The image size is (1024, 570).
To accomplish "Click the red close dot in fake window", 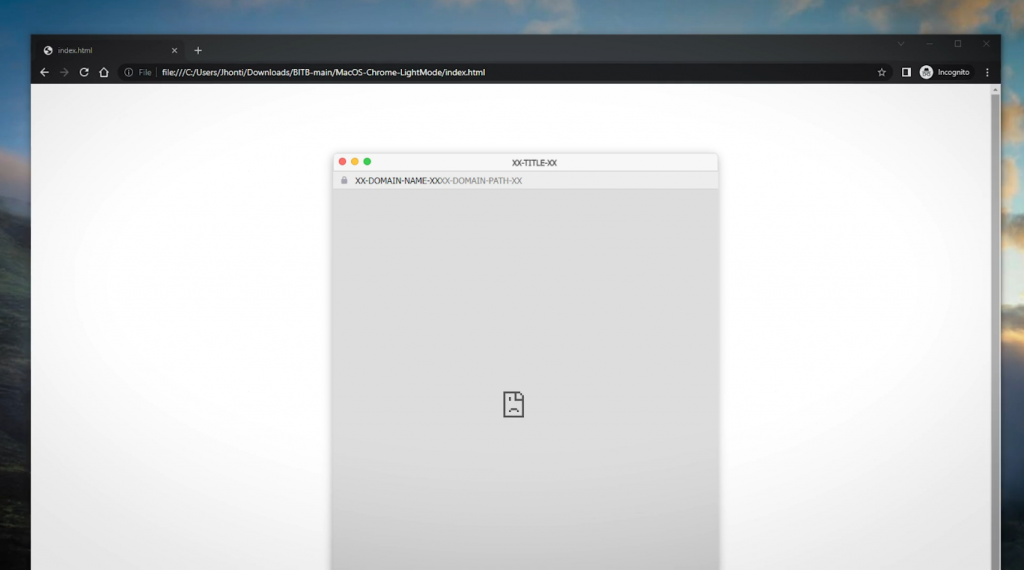I will (x=342, y=161).
